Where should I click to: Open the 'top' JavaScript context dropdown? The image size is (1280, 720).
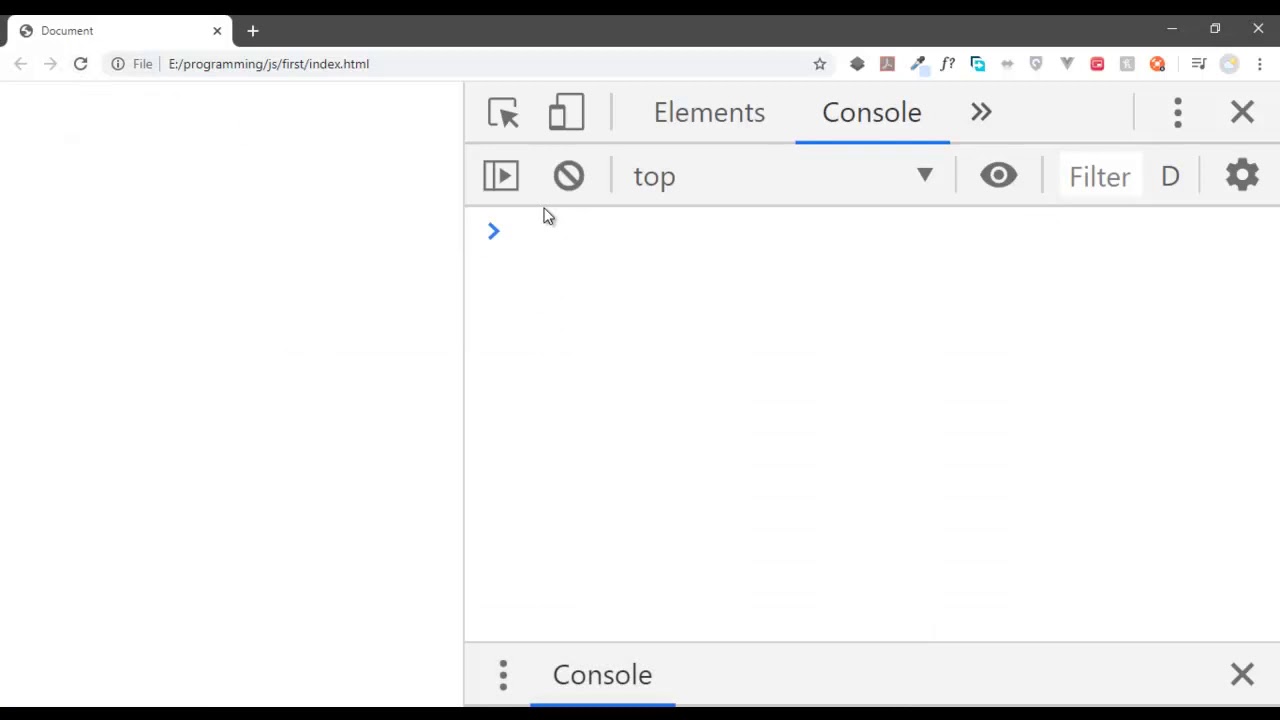pos(783,176)
